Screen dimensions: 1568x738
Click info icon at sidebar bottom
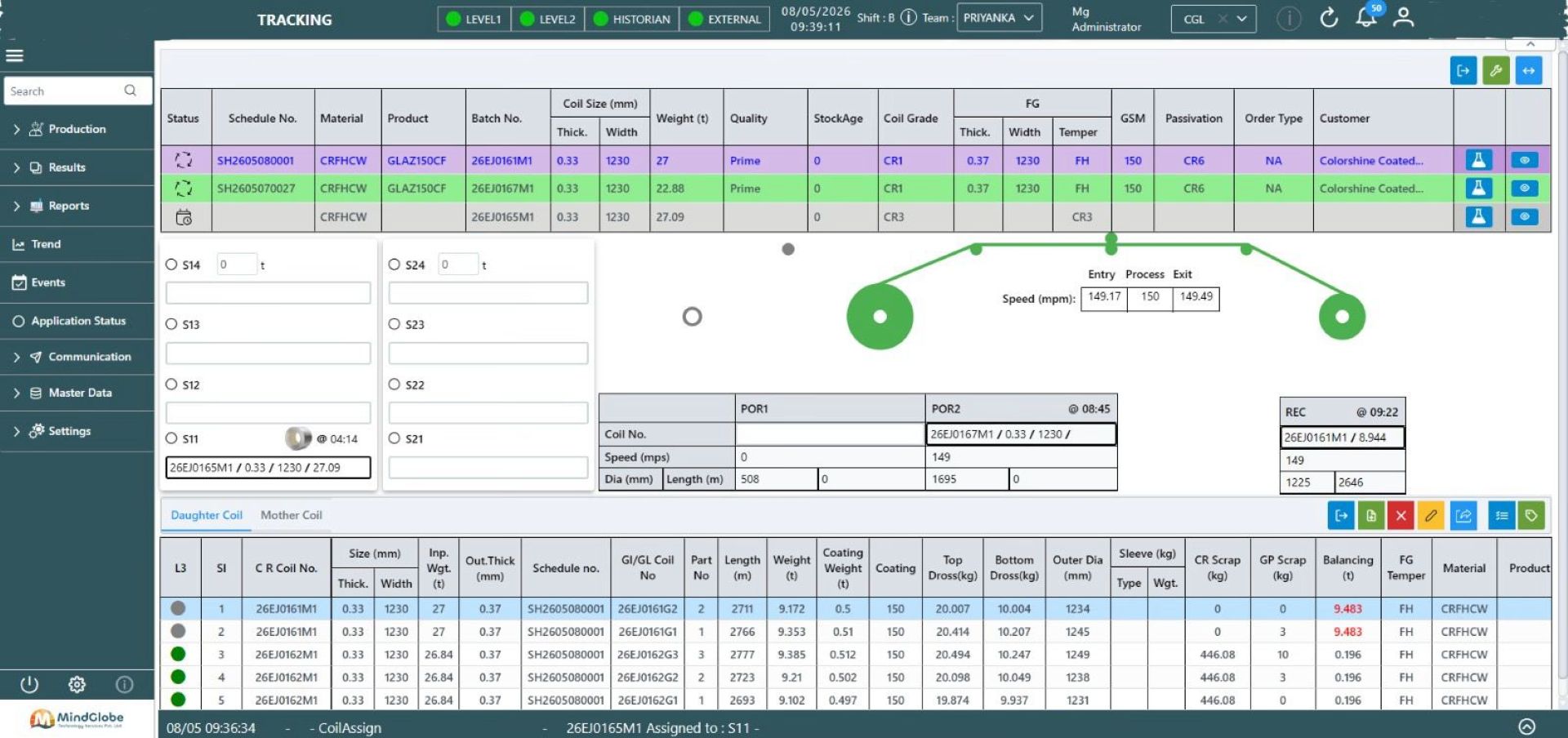[x=124, y=684]
